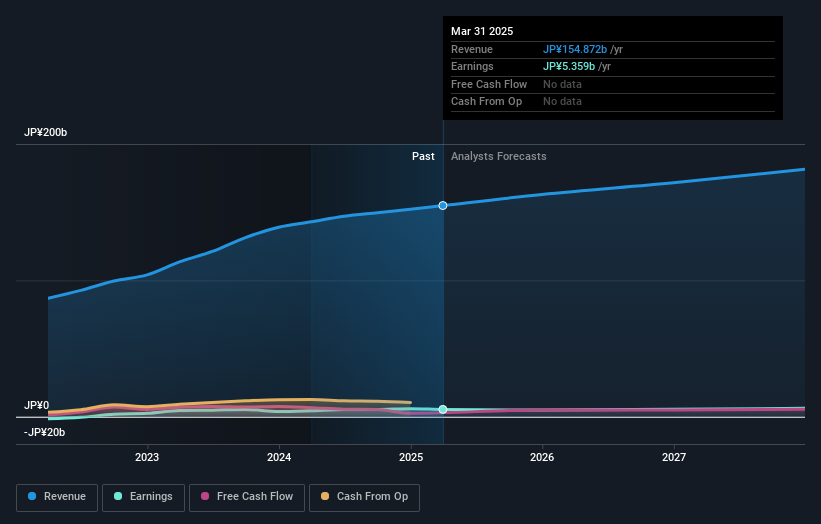Select the earnings data point at Mar 2025

pyautogui.click(x=443, y=409)
